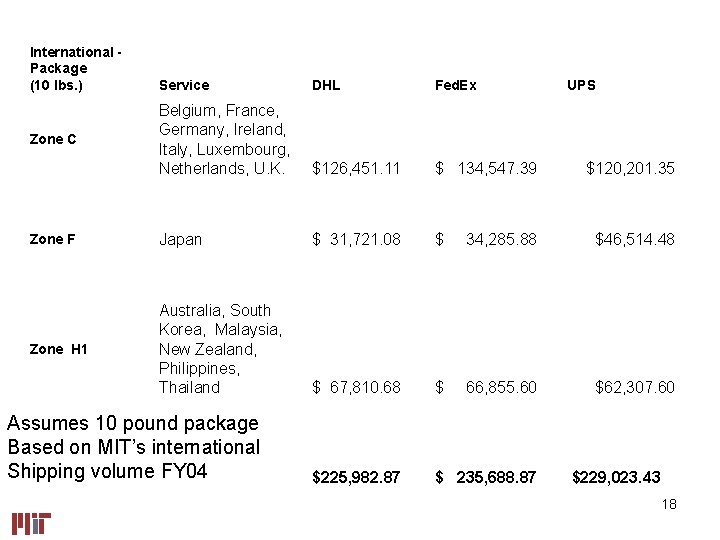Click the "Assumes 10 pound package" note
This screenshot has width=720, height=540.
pos(132,423)
